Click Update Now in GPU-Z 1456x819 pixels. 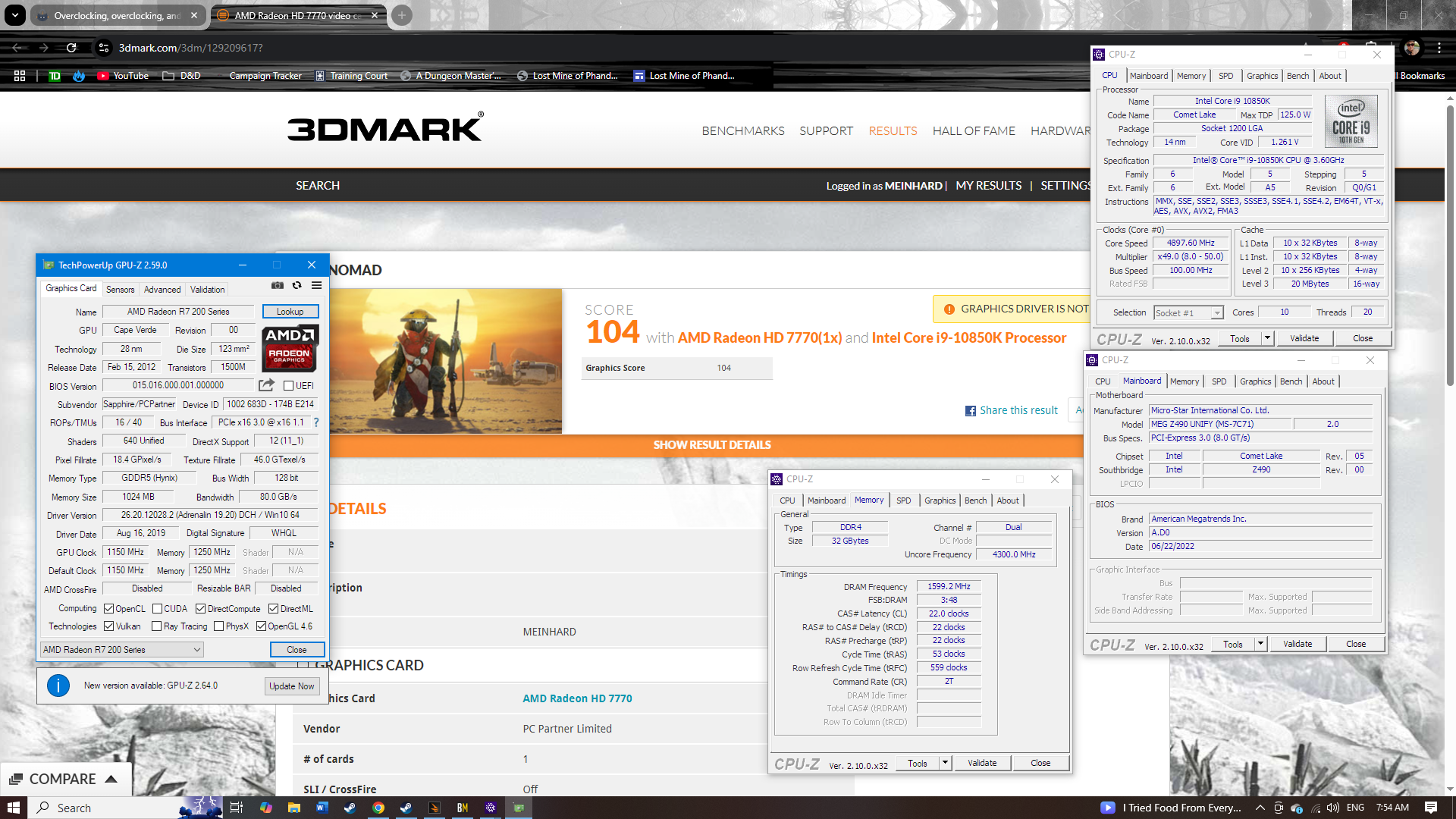point(292,686)
